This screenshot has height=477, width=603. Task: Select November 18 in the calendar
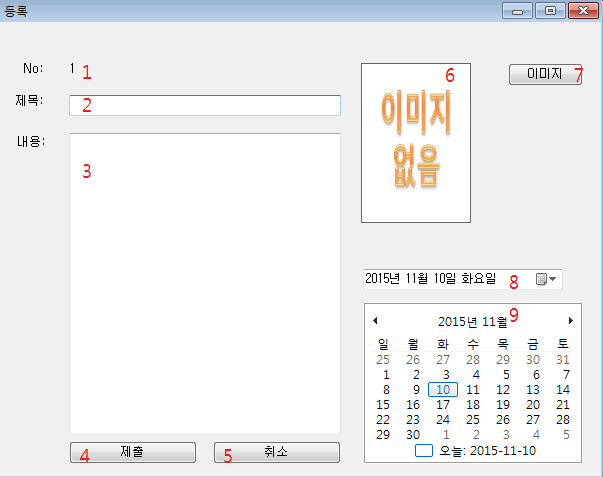click(473, 404)
